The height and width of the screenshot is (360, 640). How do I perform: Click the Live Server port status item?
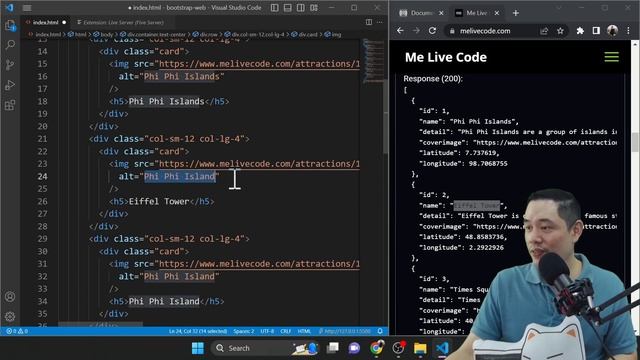pos(344,331)
